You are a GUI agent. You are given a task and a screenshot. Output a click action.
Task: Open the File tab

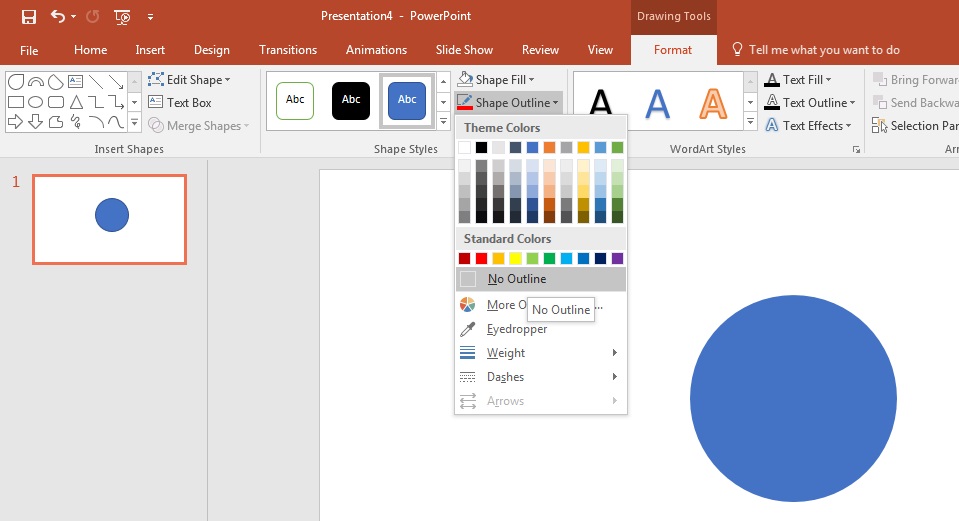pyautogui.click(x=29, y=50)
